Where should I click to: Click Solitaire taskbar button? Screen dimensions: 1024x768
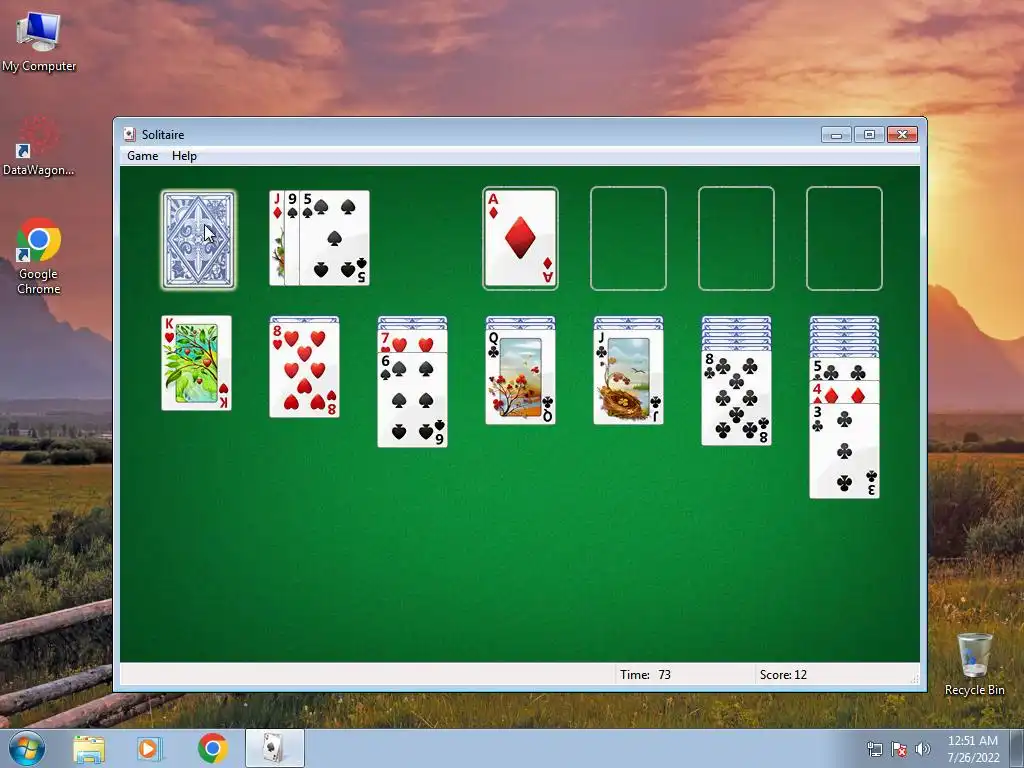click(274, 748)
